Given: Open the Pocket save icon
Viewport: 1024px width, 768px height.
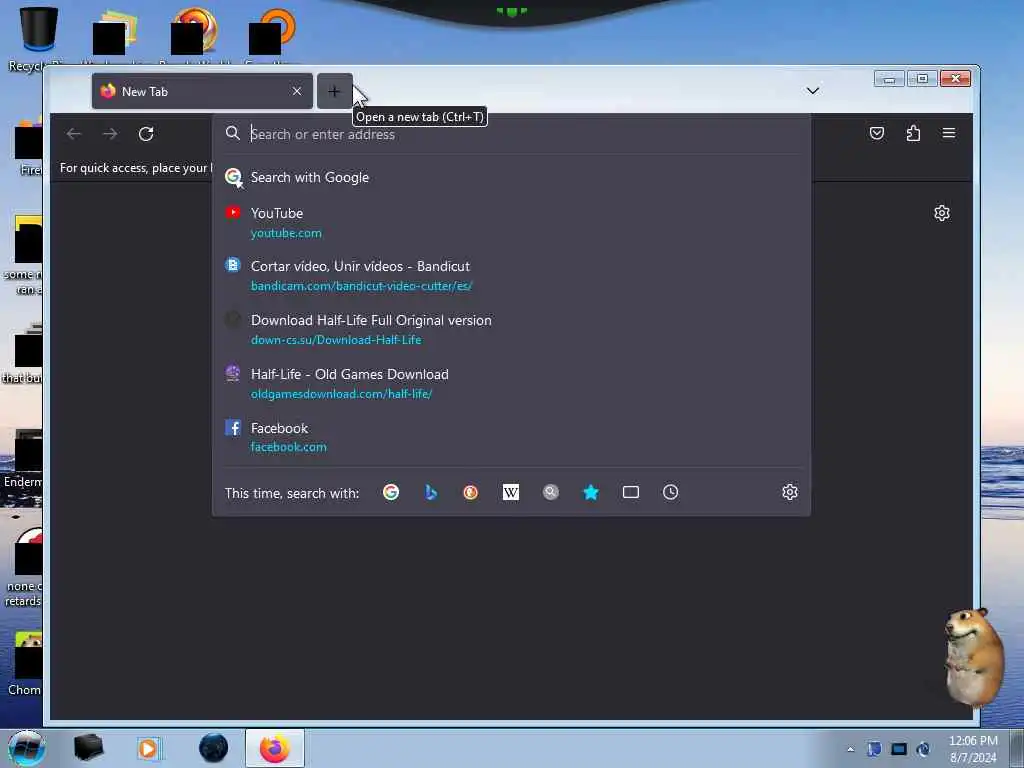Looking at the screenshot, I should [x=877, y=133].
